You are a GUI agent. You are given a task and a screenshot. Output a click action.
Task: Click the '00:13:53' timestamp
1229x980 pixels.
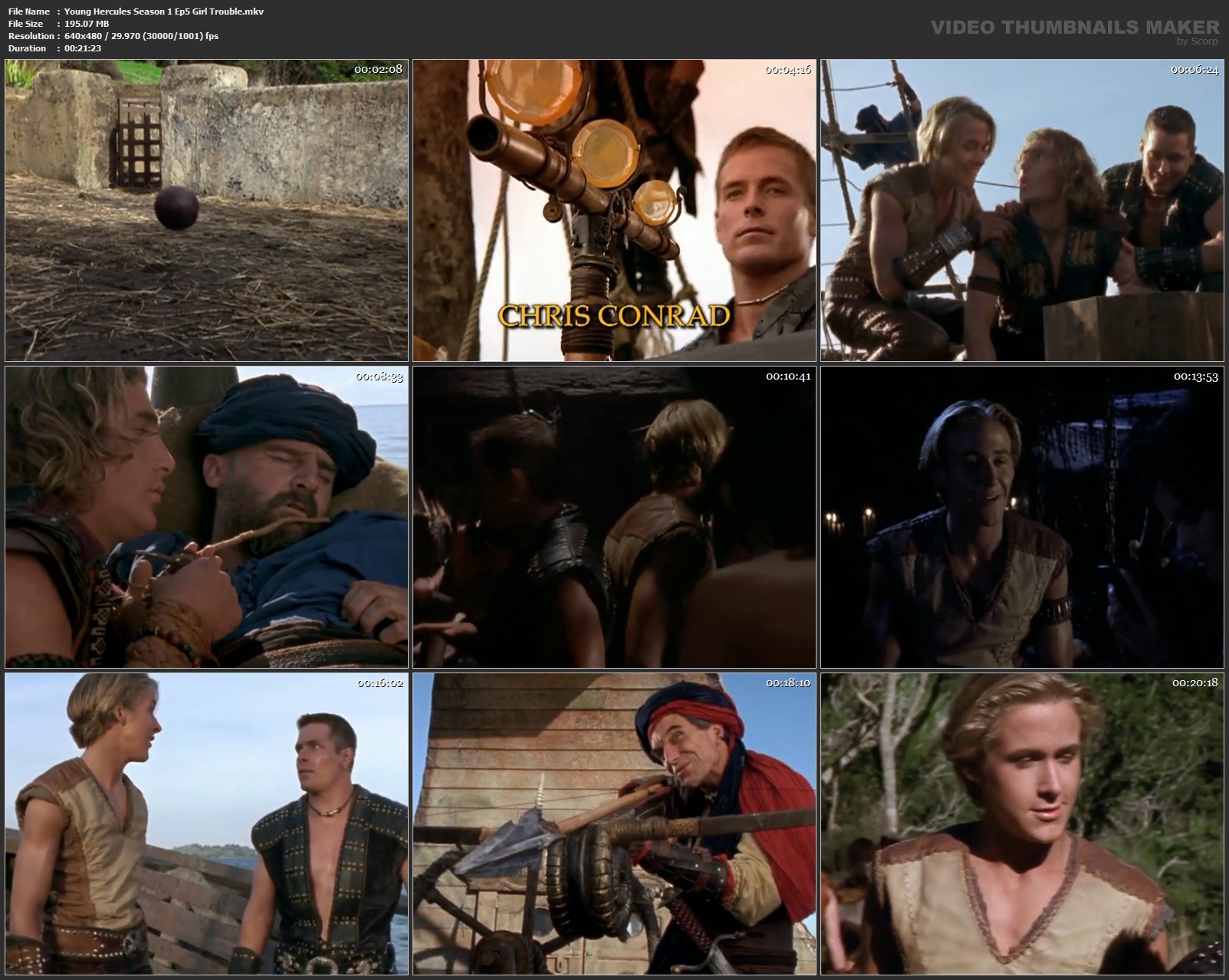[1196, 377]
